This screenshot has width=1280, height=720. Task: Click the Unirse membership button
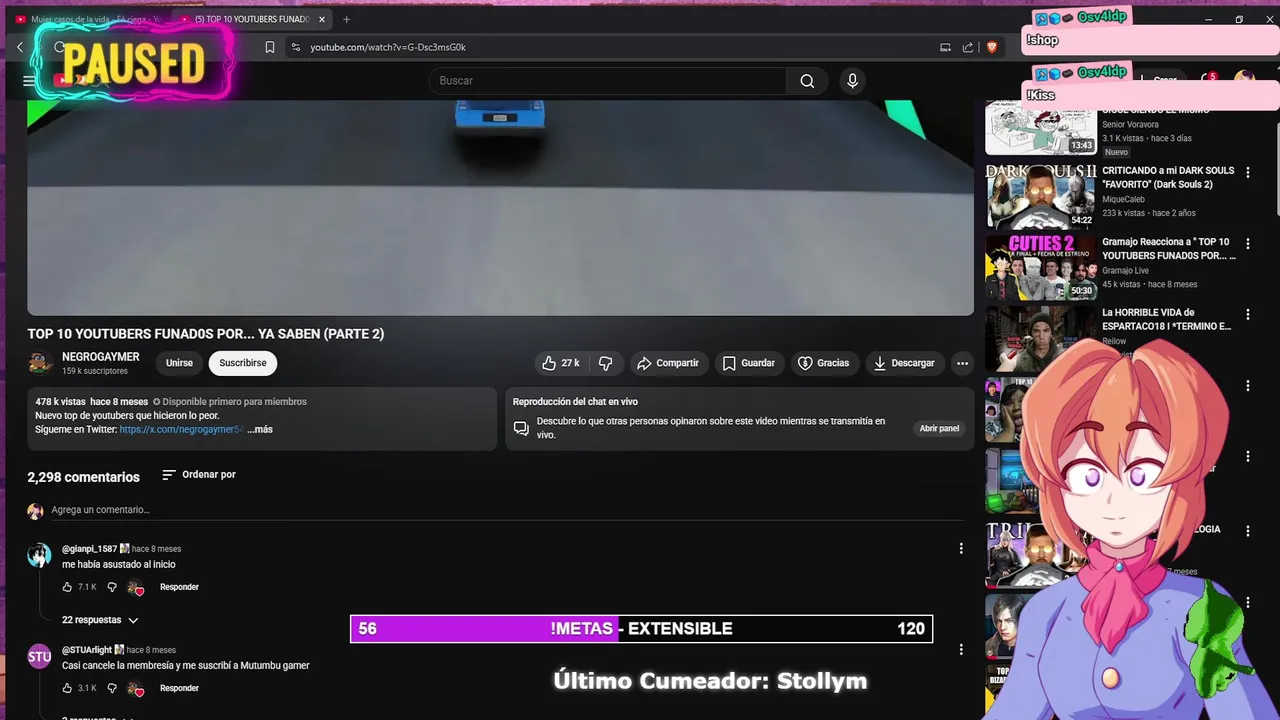click(179, 363)
